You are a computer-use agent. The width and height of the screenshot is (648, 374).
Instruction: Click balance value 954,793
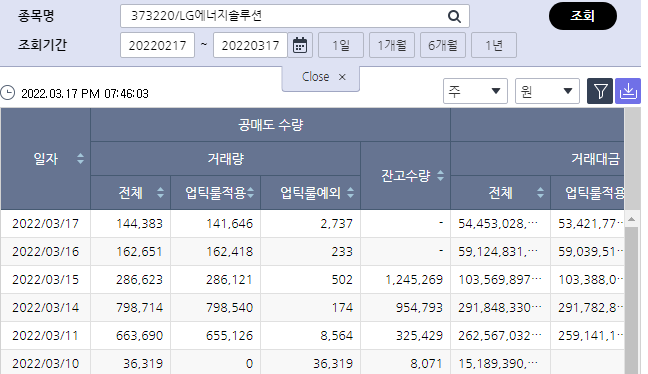[x=419, y=307]
